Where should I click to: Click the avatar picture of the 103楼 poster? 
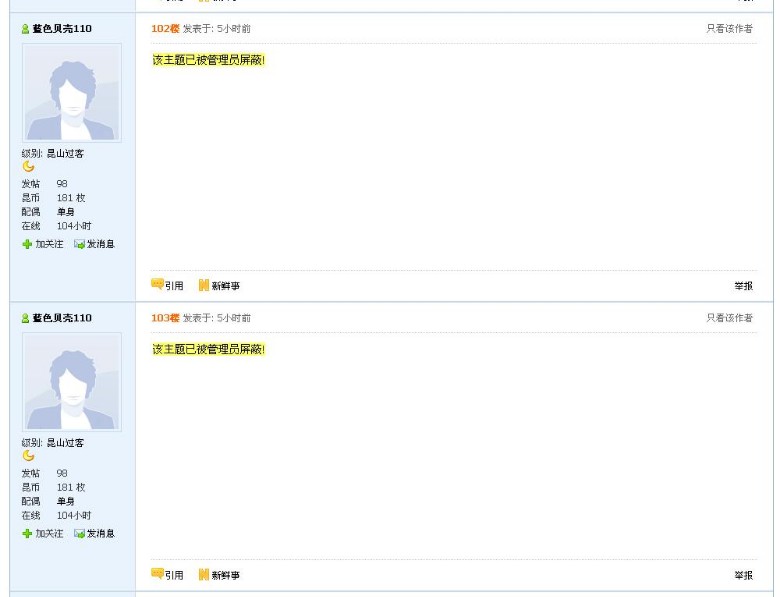[x=71, y=382]
